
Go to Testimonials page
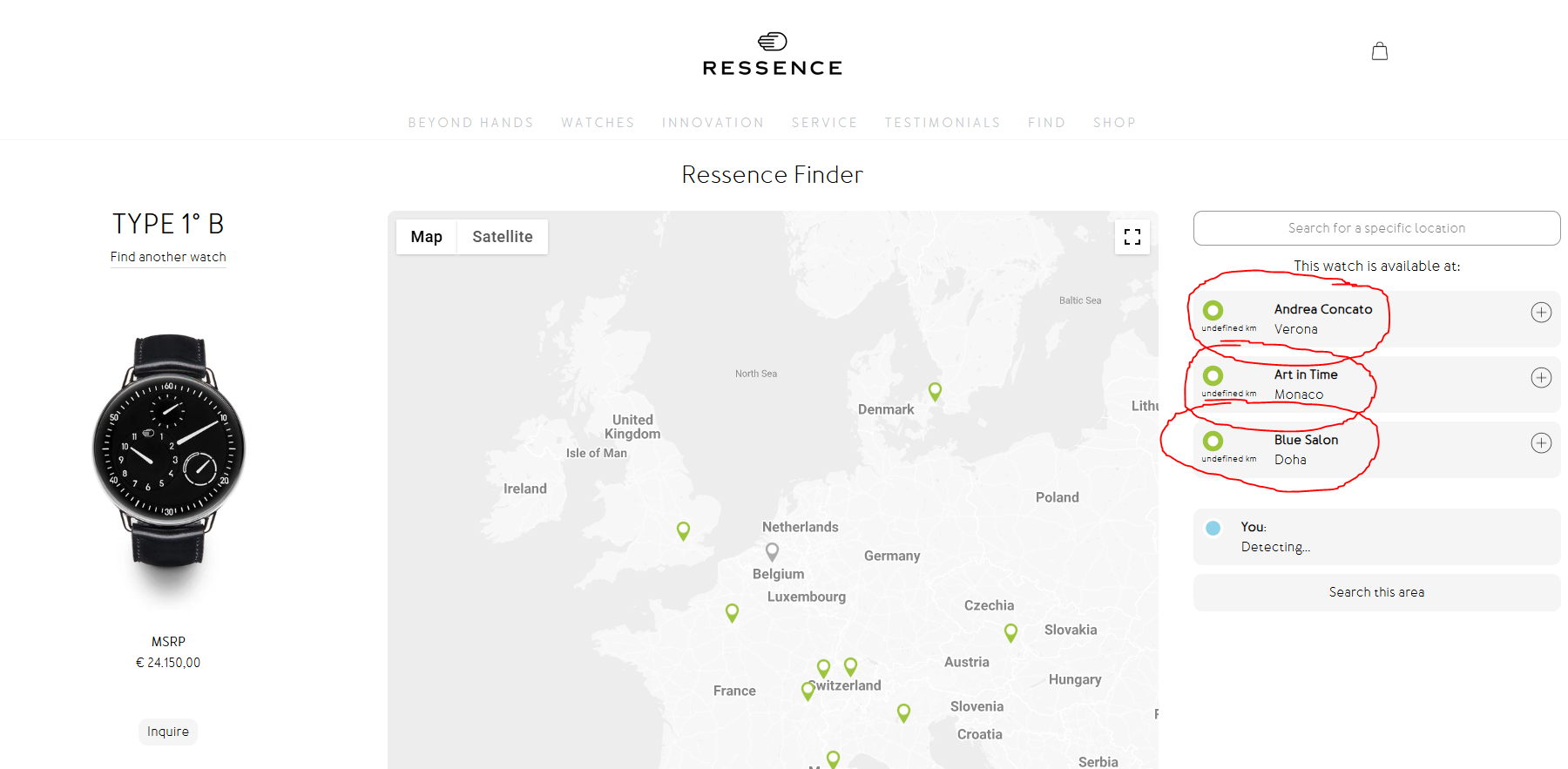point(943,123)
